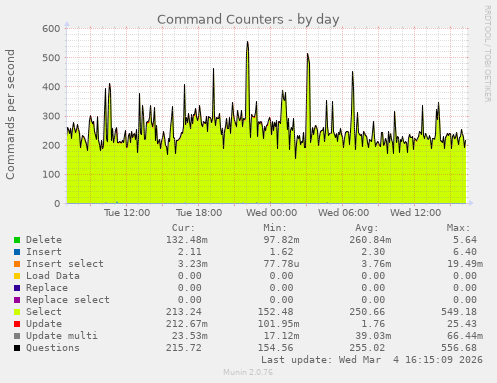Click the 'Avg:' column header
The width and height of the screenshot is (497, 383).
(367, 228)
